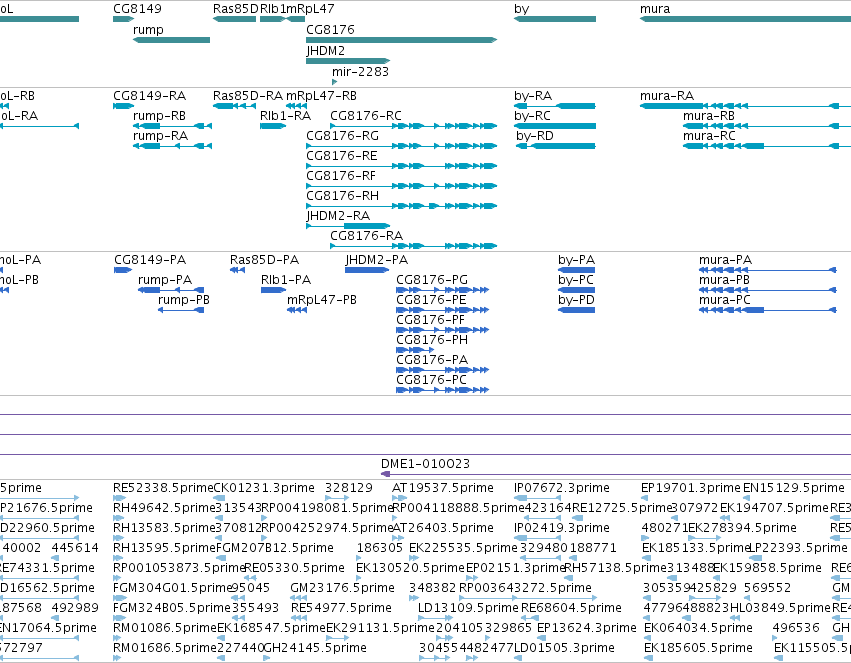The image size is (851, 663).
Task: Click the Ras85D gene label
Action: [x=236, y=9]
